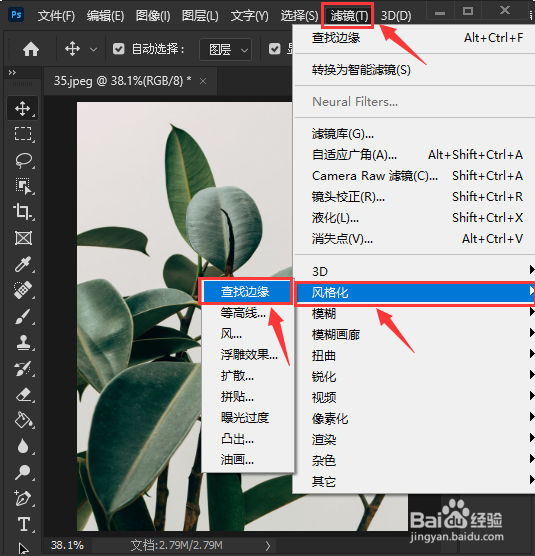Open the 文字(Y) menu

pyautogui.click(x=249, y=16)
